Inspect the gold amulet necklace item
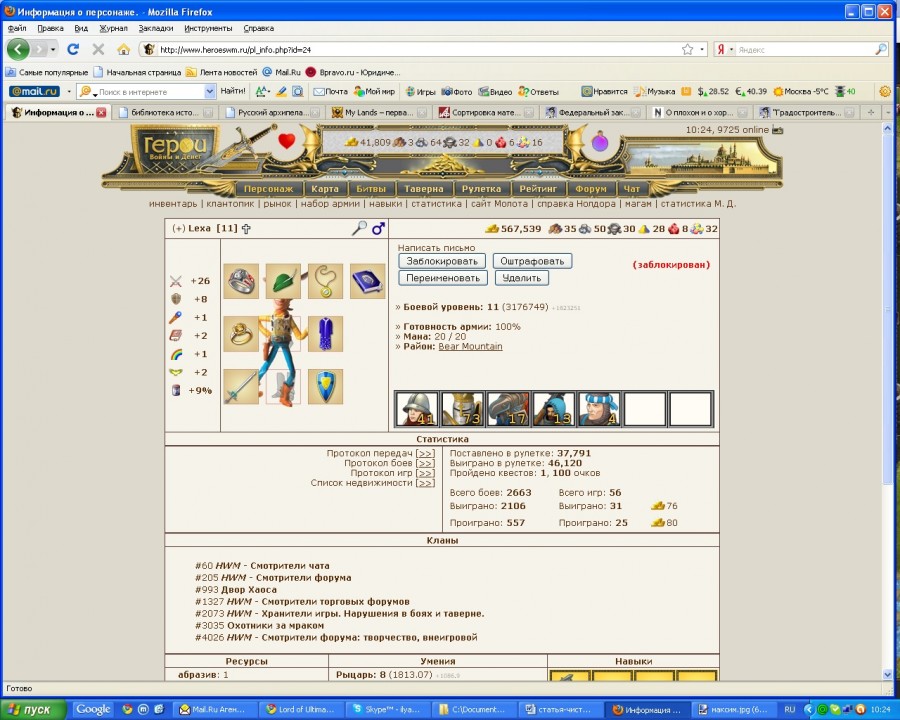The width and height of the screenshot is (900, 720). click(325, 281)
